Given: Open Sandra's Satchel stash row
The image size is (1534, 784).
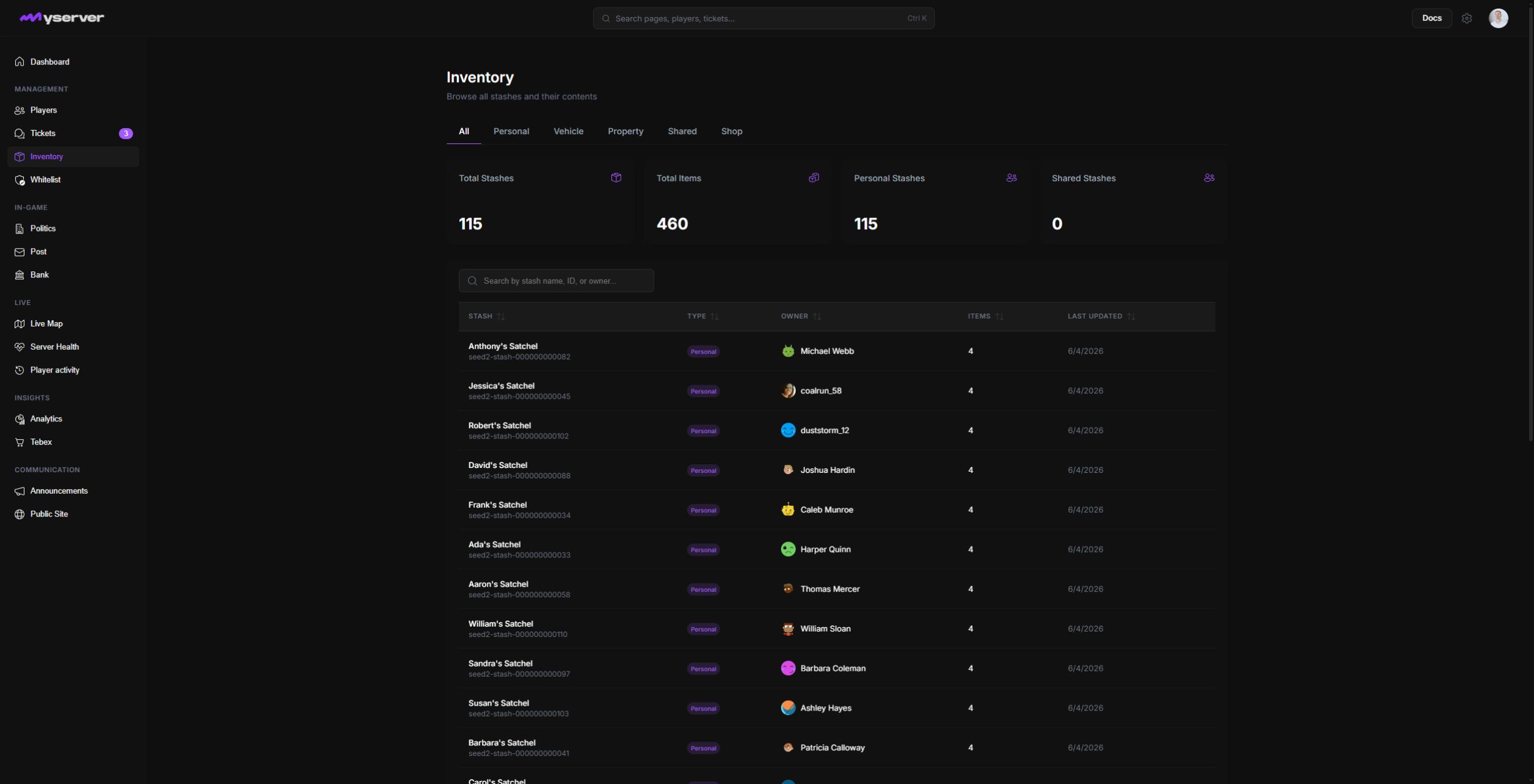Looking at the screenshot, I should point(837,668).
